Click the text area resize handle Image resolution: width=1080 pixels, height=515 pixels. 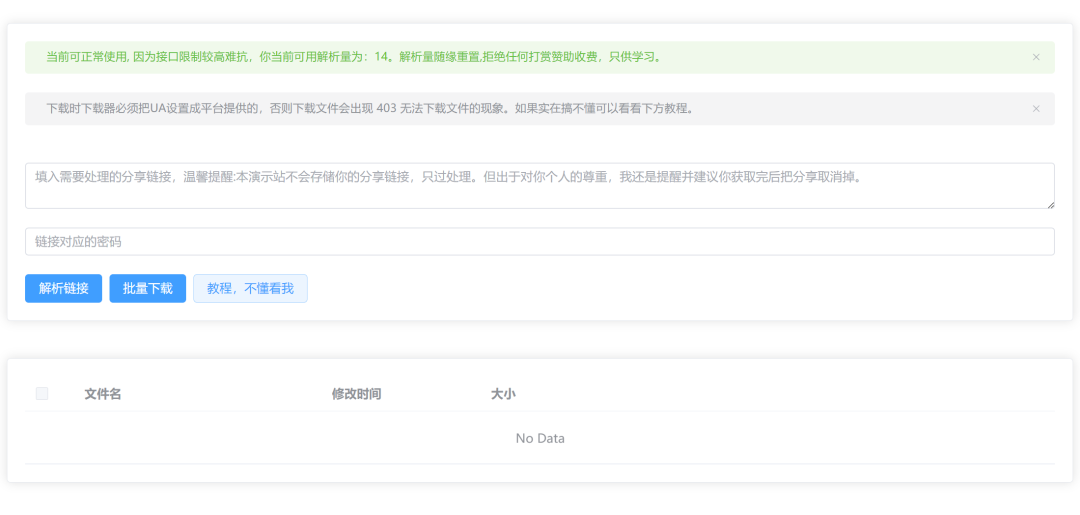point(1050,204)
